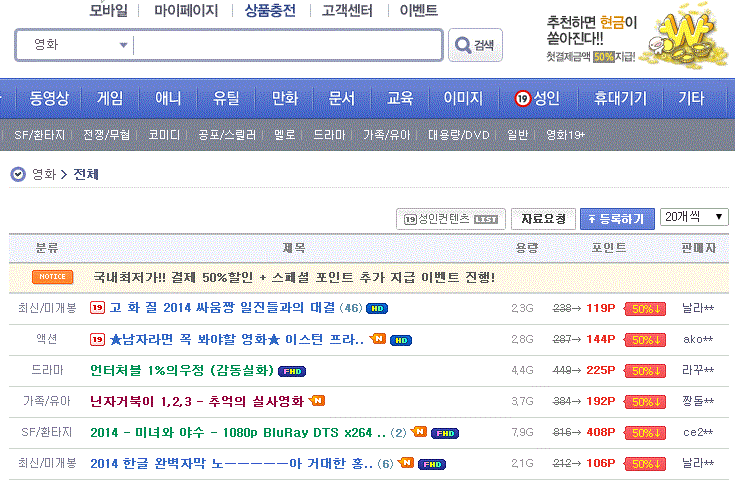Click the FHD badge on 언터처블 row
The height and width of the screenshot is (486, 735).
click(x=292, y=371)
